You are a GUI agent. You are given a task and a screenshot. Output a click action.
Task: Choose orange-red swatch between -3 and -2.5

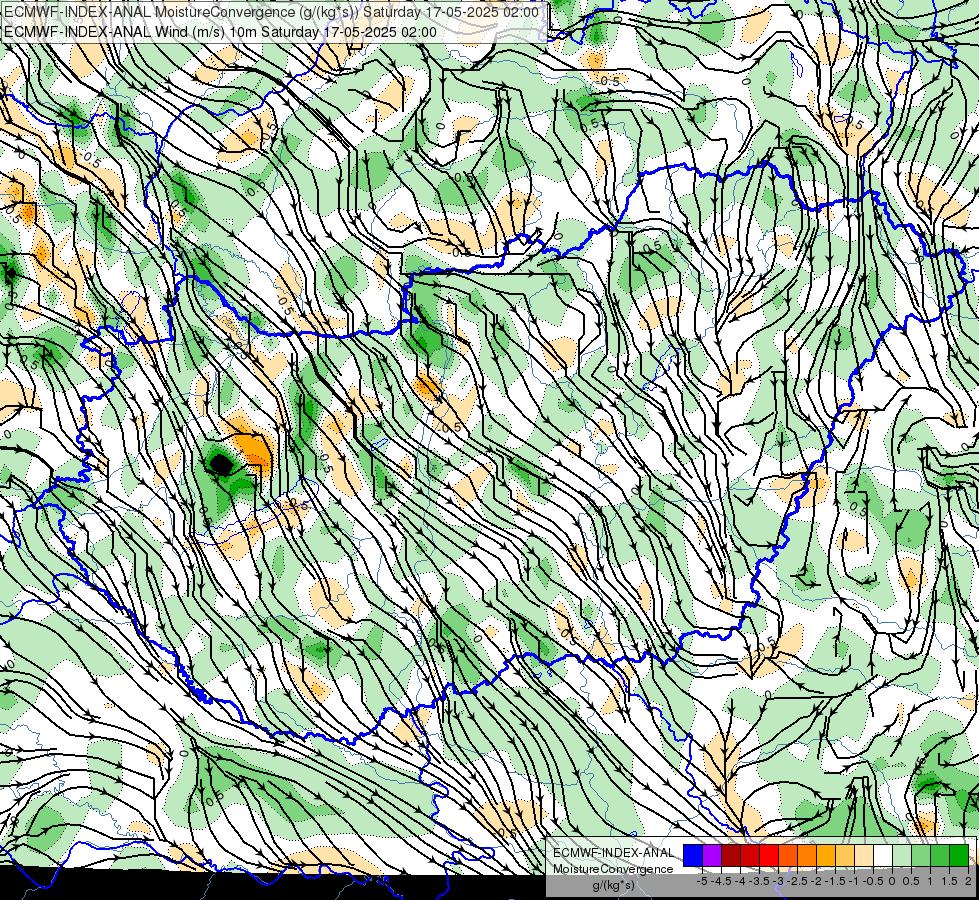(x=788, y=856)
